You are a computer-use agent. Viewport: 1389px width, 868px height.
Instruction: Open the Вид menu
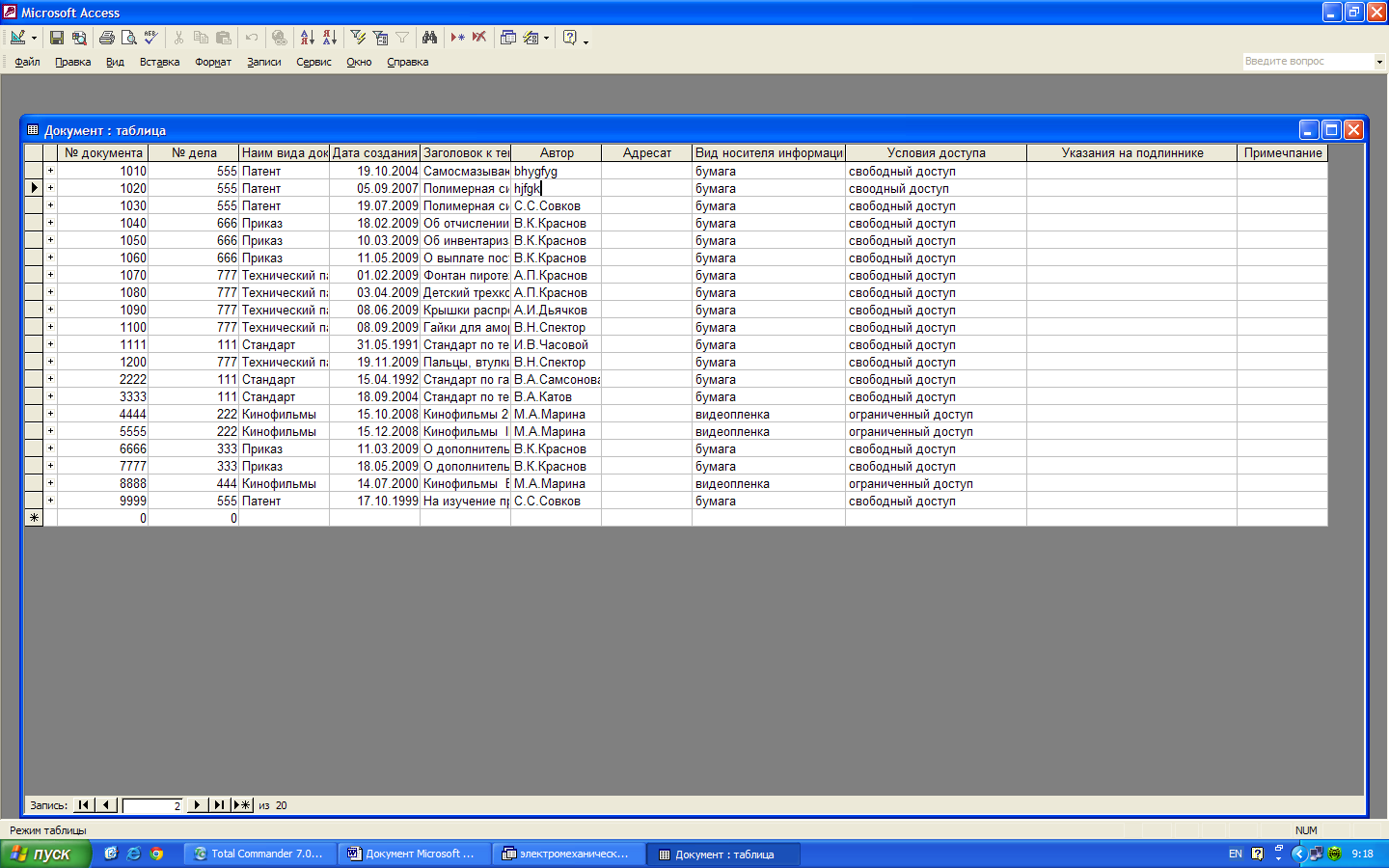115,62
